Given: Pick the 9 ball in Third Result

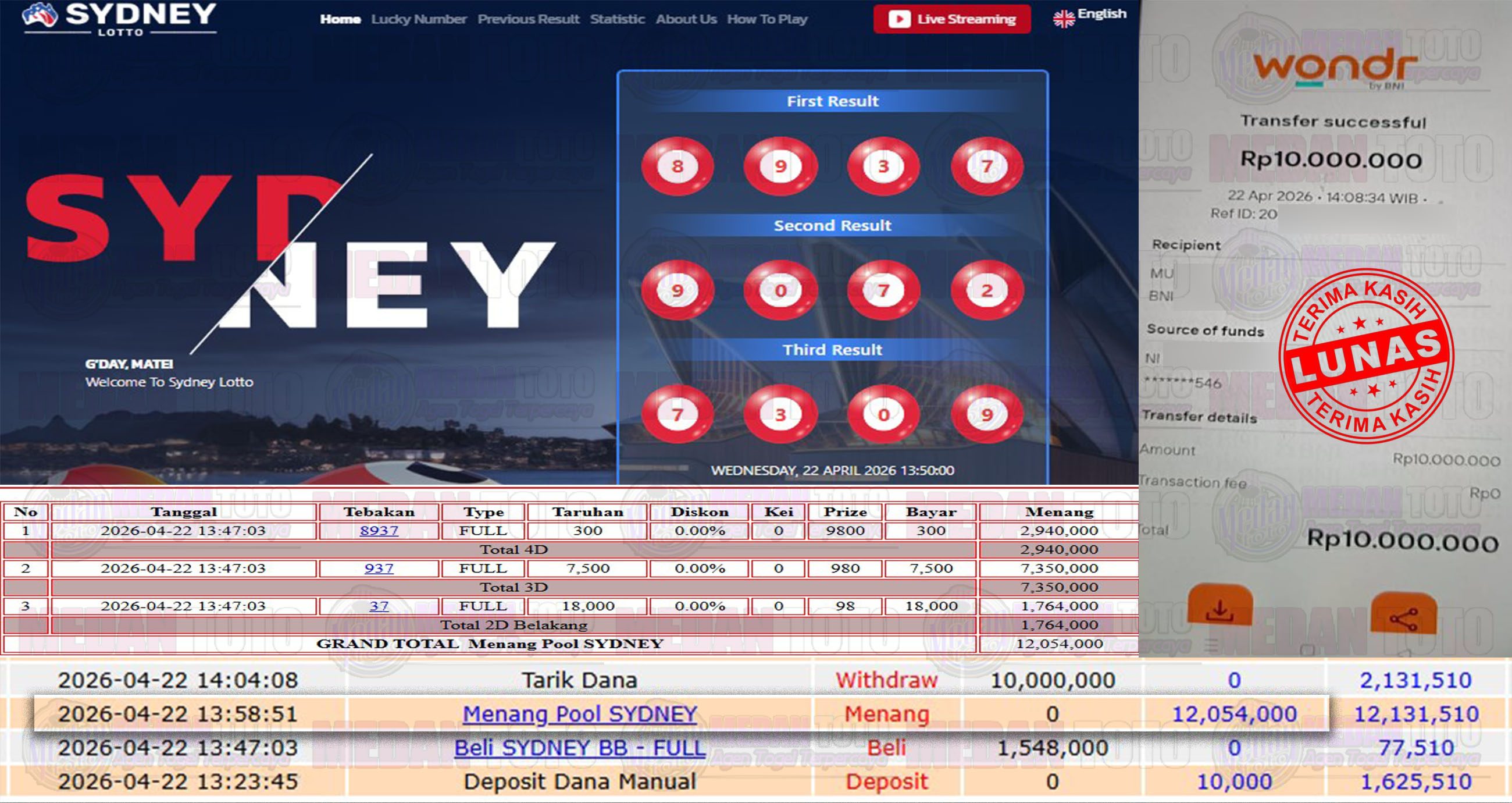Looking at the screenshot, I should [x=987, y=414].
